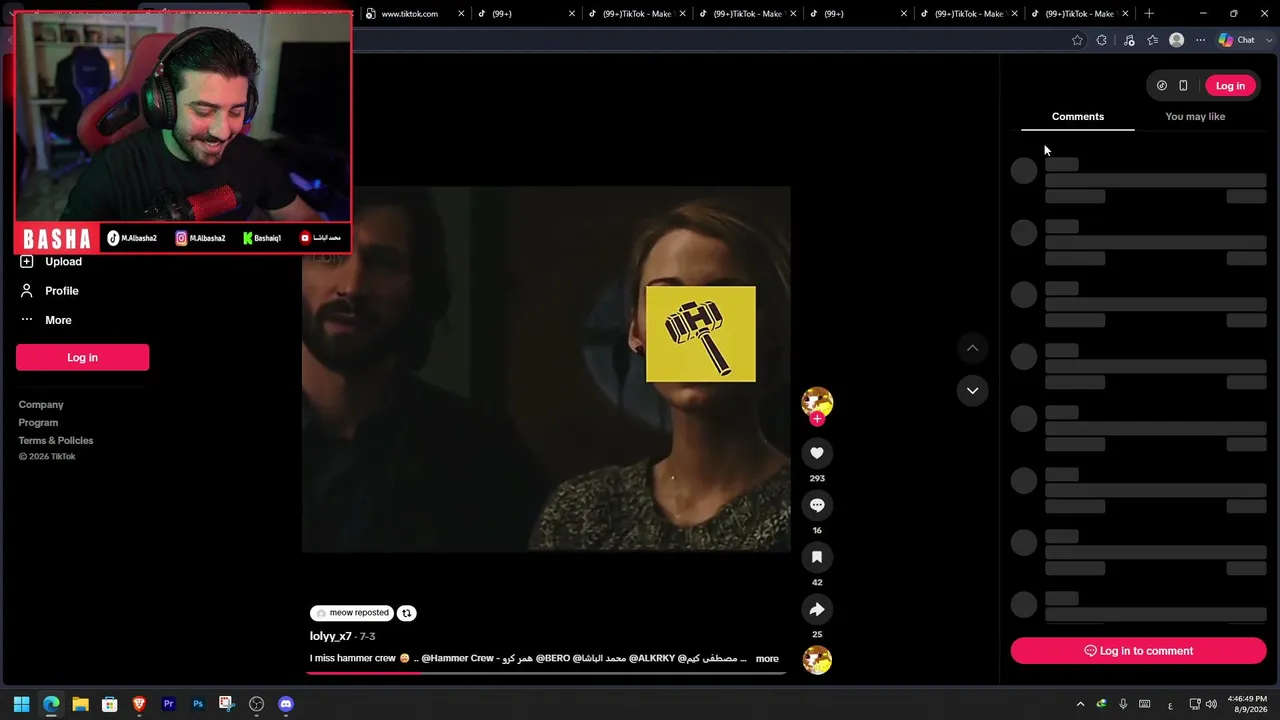The image size is (1280, 720).
Task: Click the sidebar Log in button
Action: (x=82, y=358)
